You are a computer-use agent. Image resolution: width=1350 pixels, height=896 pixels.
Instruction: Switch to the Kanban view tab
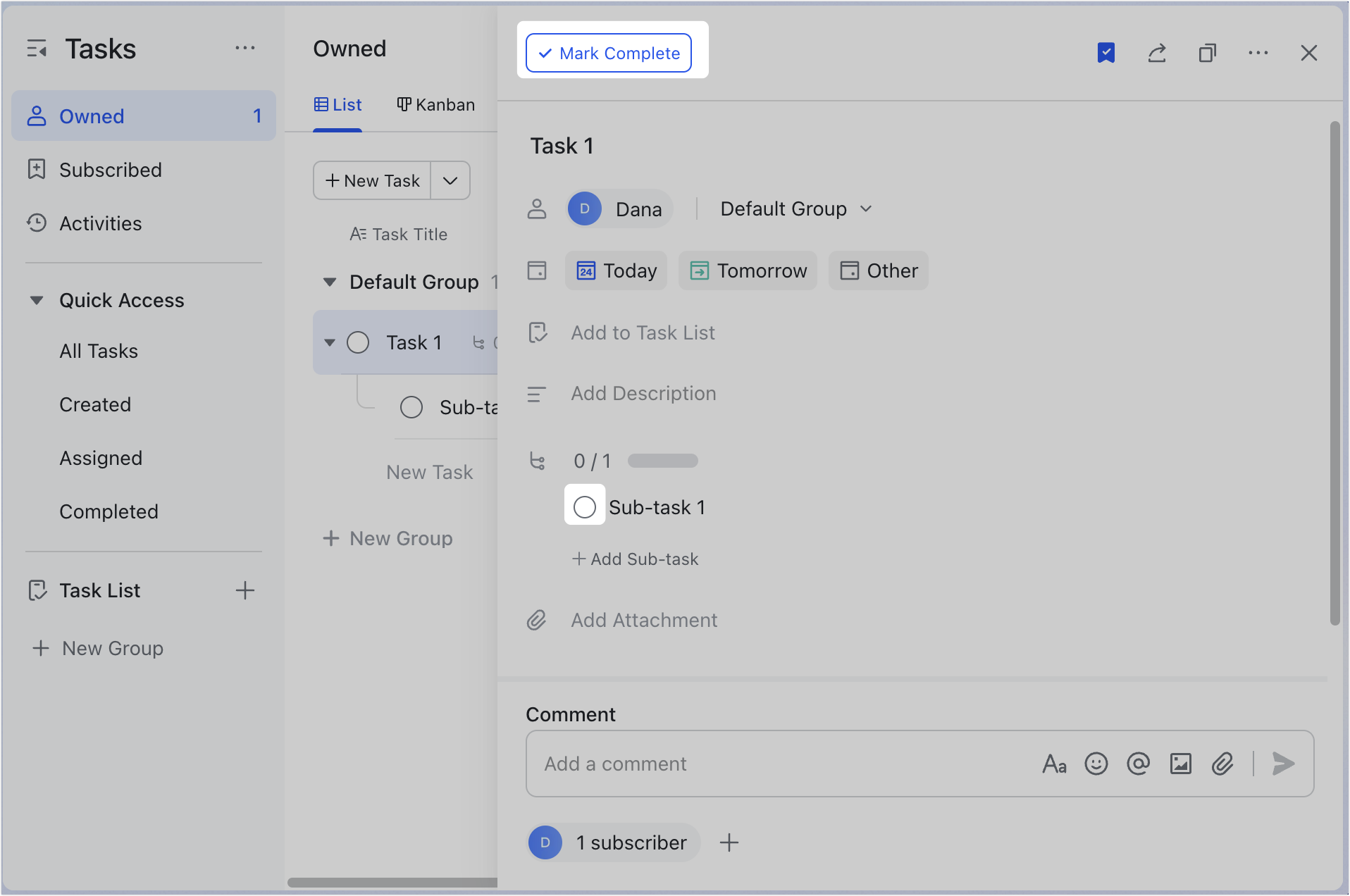coord(436,104)
